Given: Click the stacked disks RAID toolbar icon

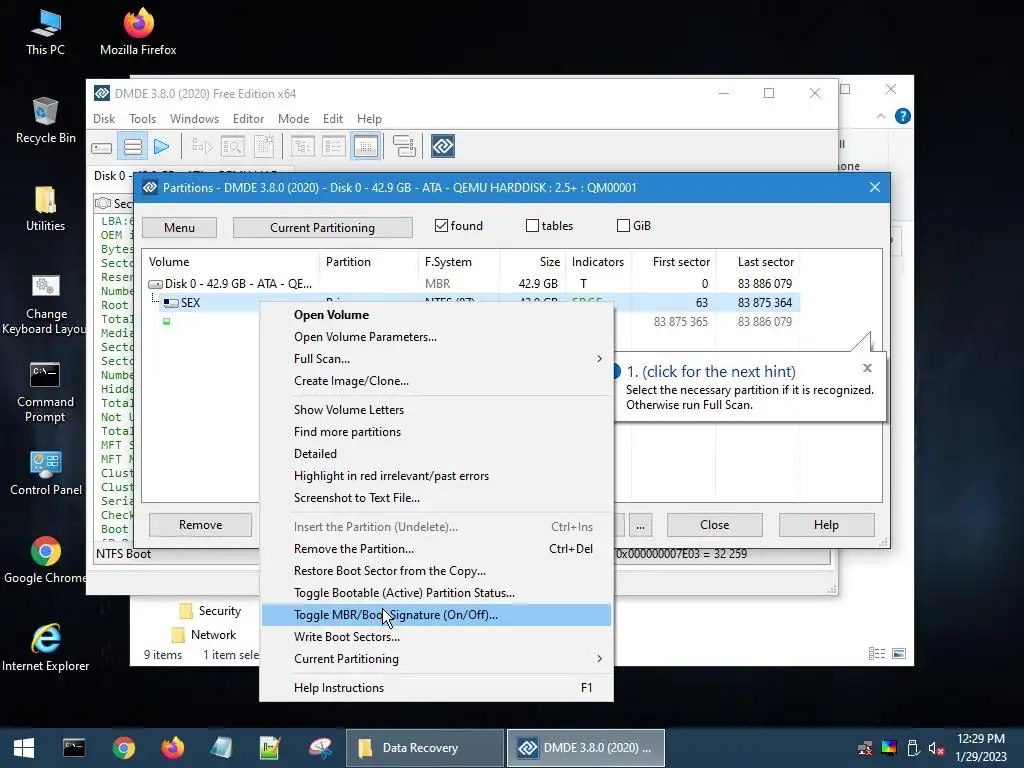Looking at the screenshot, I should click(404, 147).
